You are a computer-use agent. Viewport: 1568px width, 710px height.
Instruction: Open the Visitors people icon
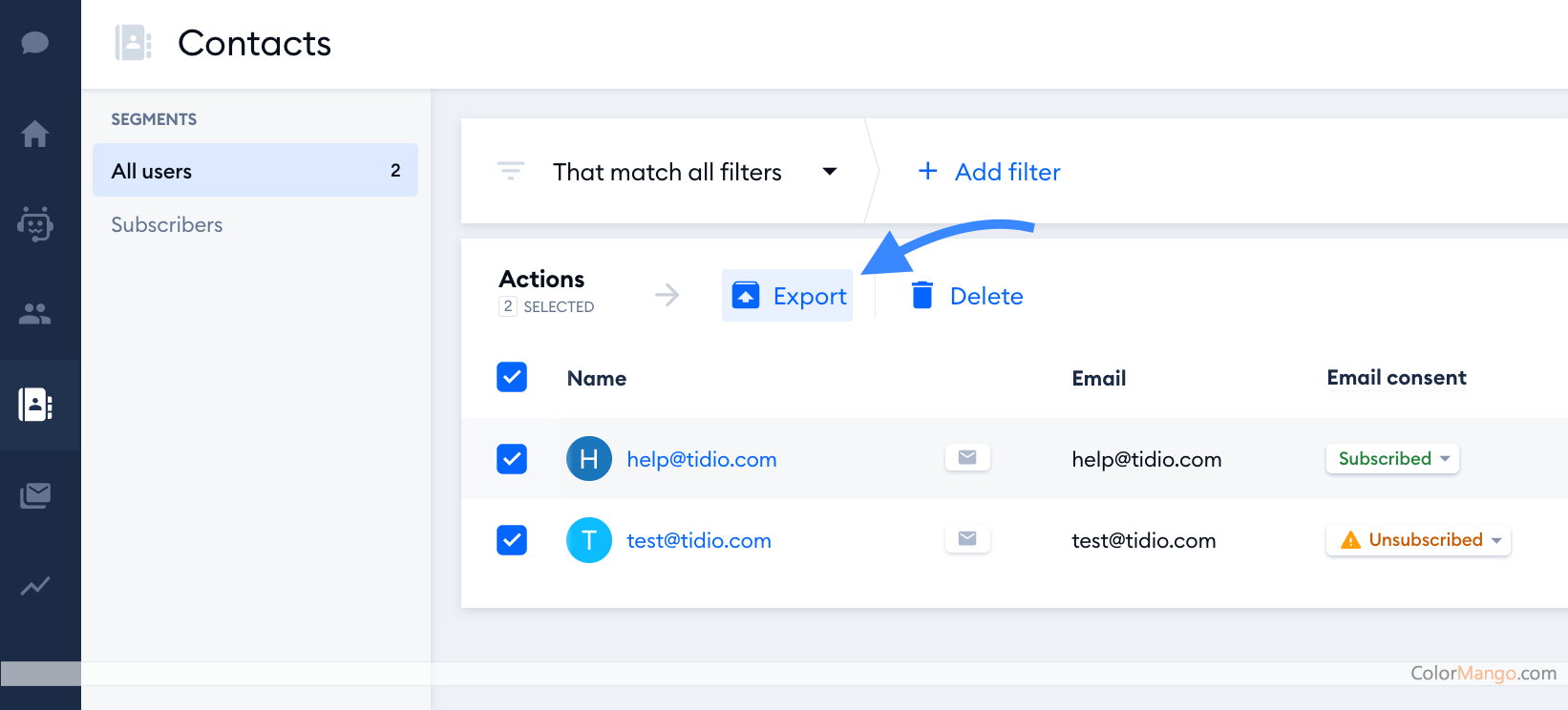click(35, 314)
